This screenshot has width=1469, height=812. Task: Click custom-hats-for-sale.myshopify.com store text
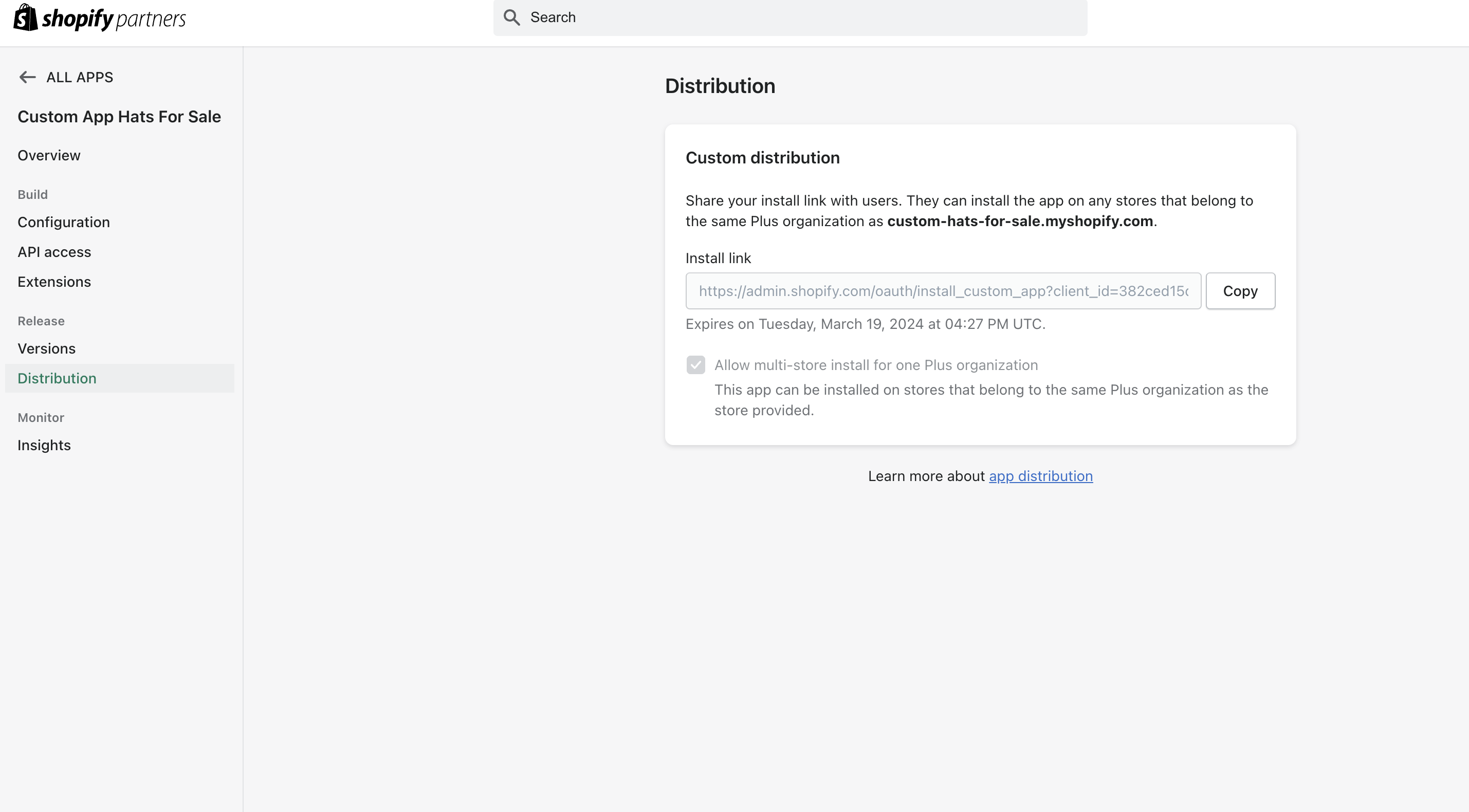point(1020,222)
